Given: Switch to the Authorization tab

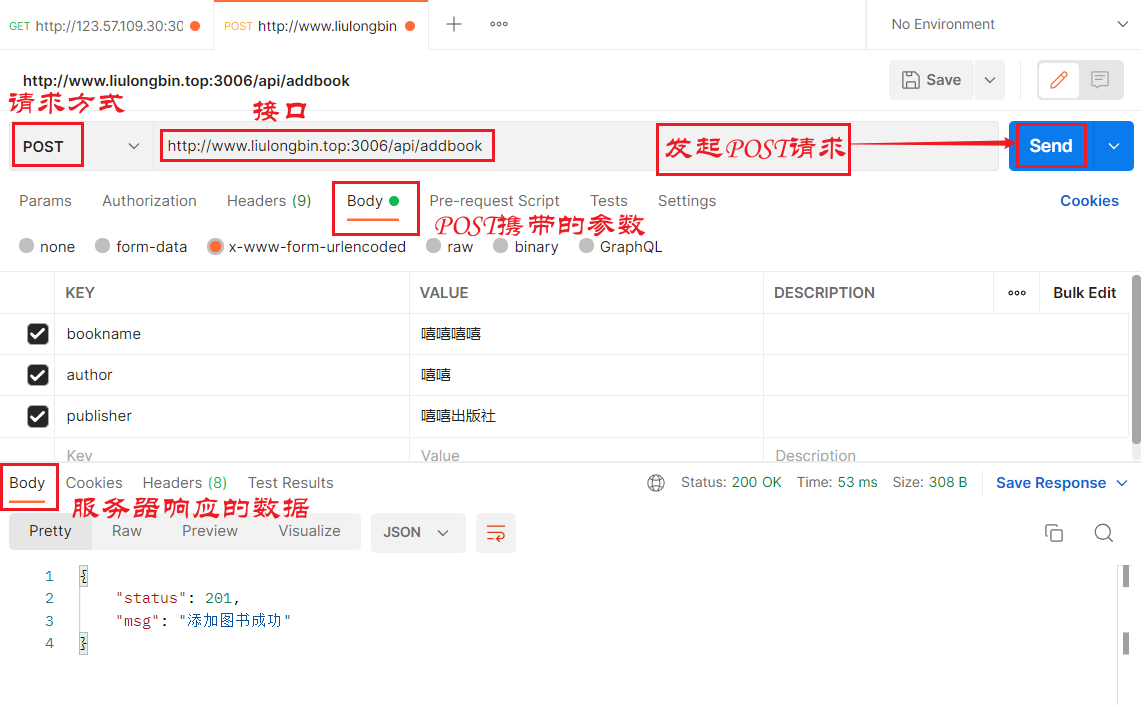Looking at the screenshot, I should point(149,201).
